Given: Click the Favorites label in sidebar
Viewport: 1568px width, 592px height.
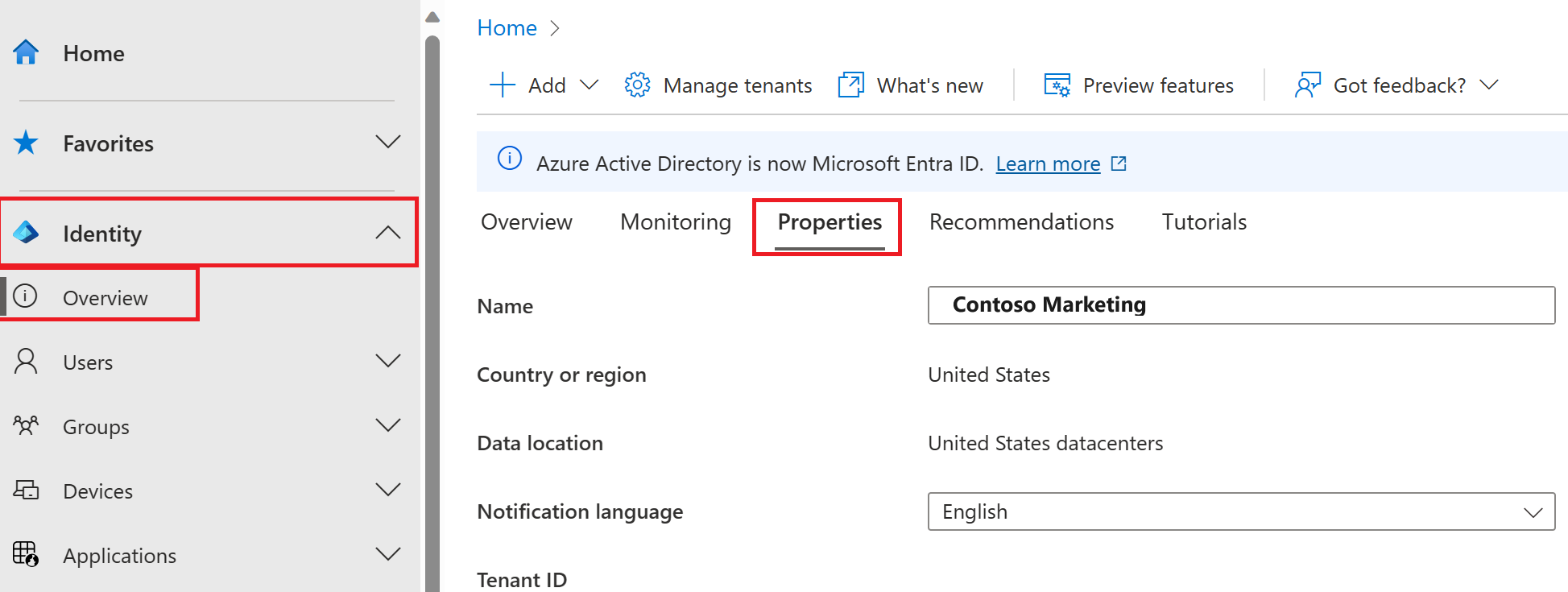Looking at the screenshot, I should [x=108, y=143].
